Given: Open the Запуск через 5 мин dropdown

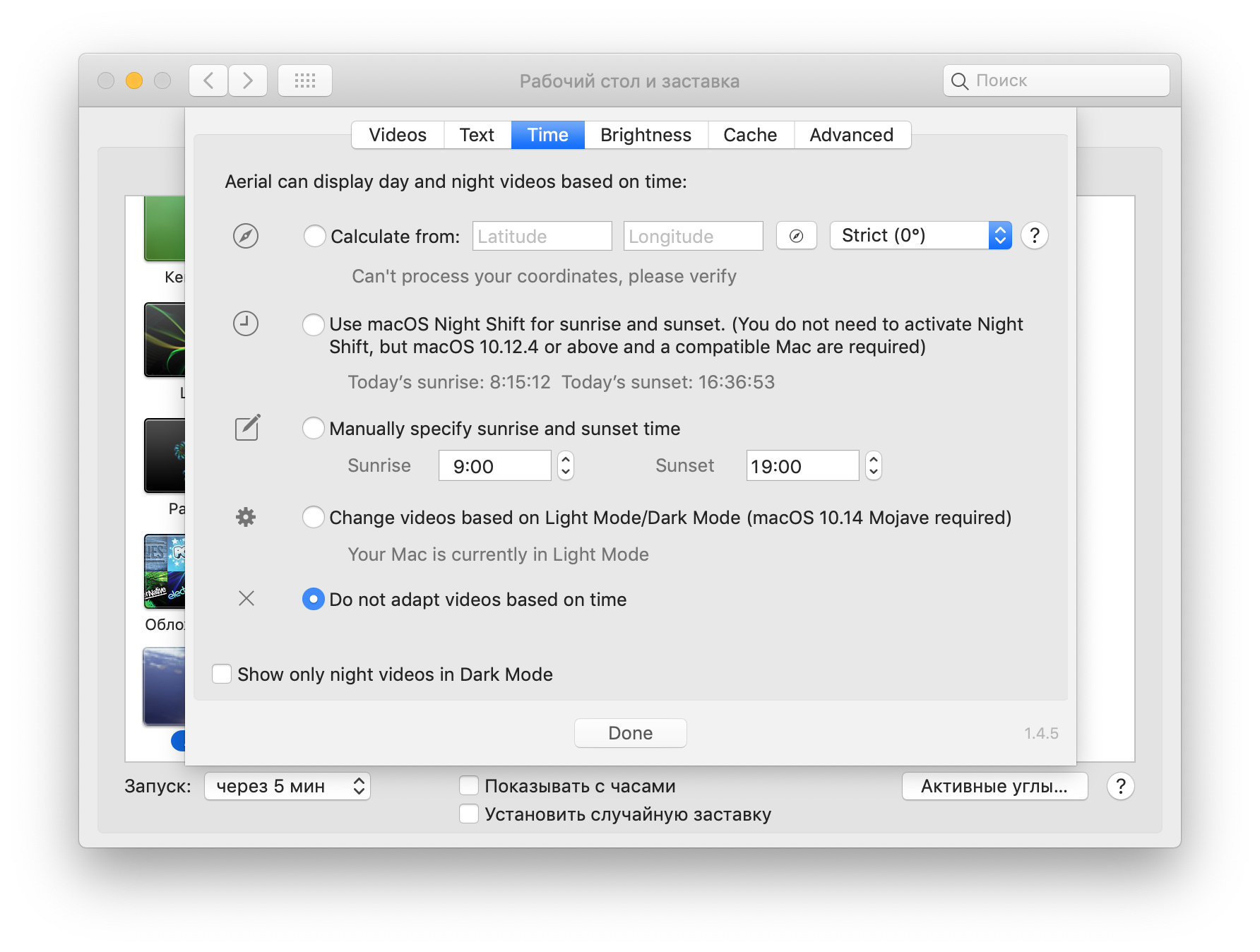Looking at the screenshot, I should click(287, 786).
